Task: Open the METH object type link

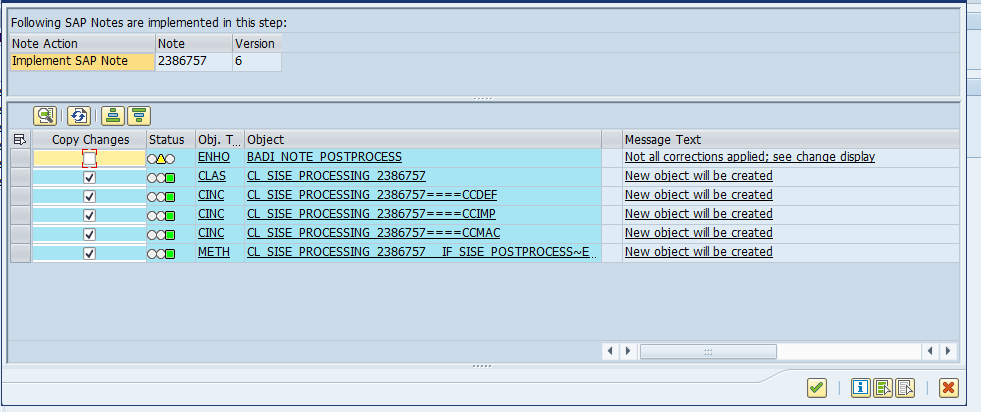Action: (x=214, y=251)
